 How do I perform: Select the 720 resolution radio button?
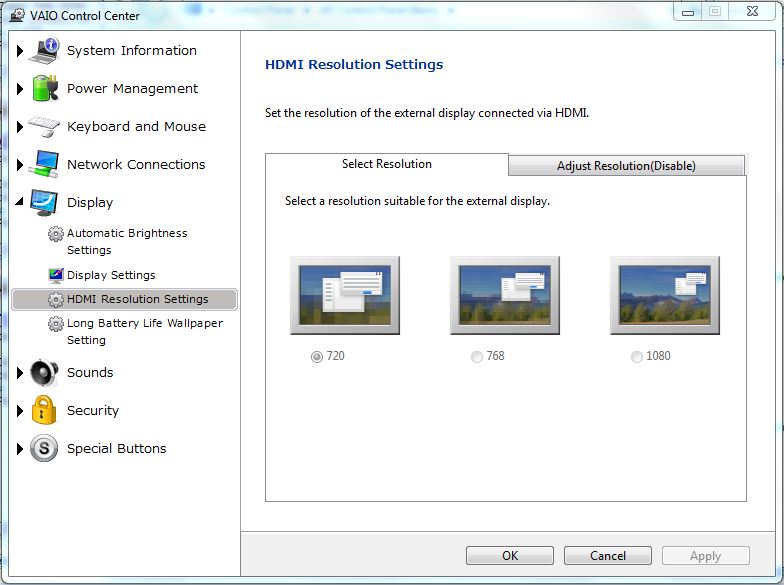click(316, 356)
